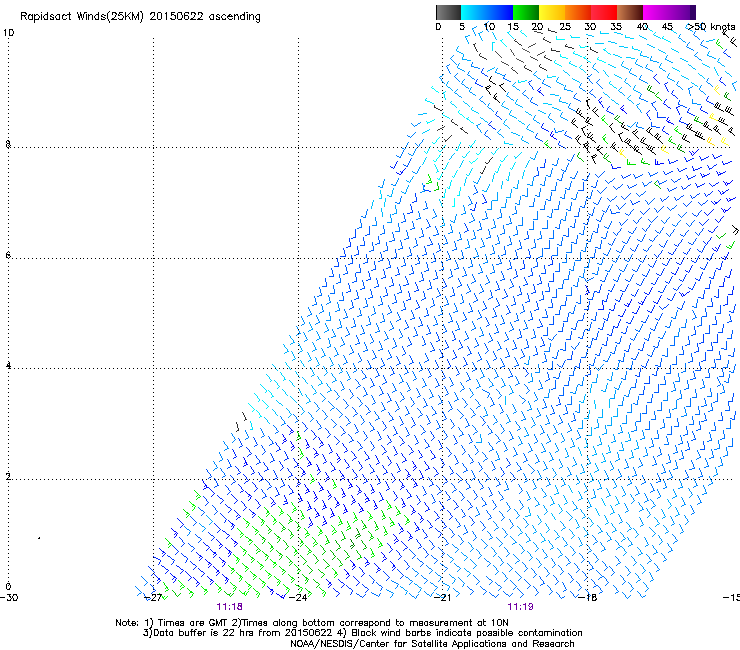Click the plot title 'Rapidsact Winds(25KM) 20150622 ascending'
Screen dimensions: 740x650
140,17
